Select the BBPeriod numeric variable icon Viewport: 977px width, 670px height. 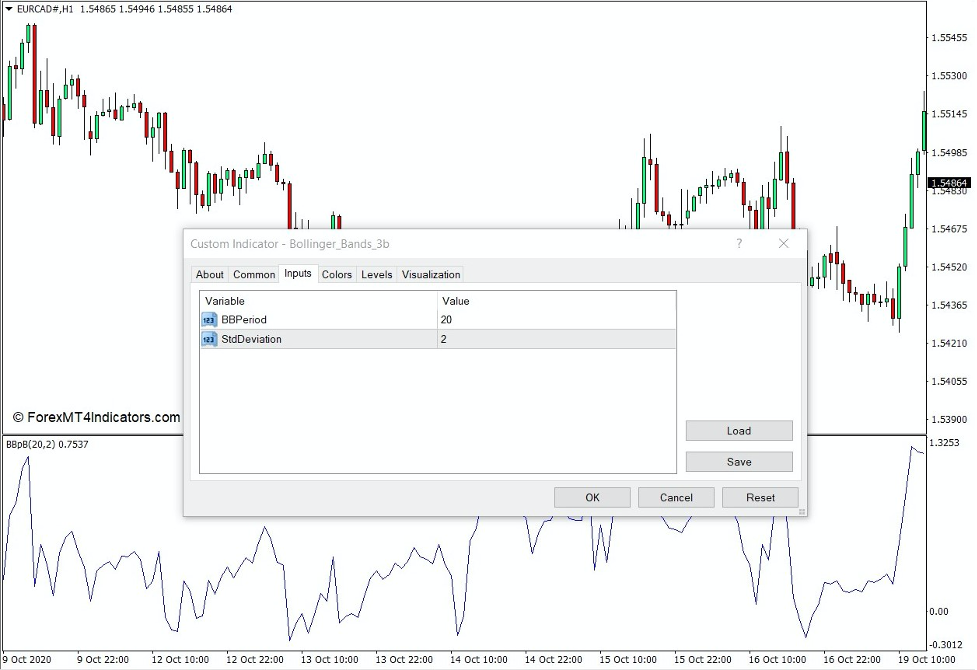pyautogui.click(x=208, y=320)
